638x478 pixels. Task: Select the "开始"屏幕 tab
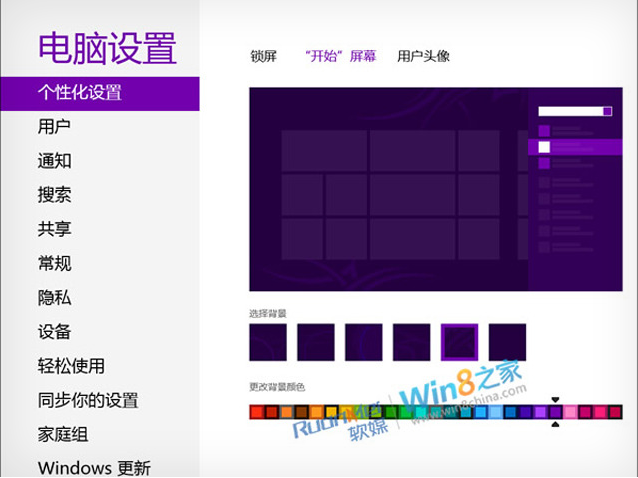[340, 56]
